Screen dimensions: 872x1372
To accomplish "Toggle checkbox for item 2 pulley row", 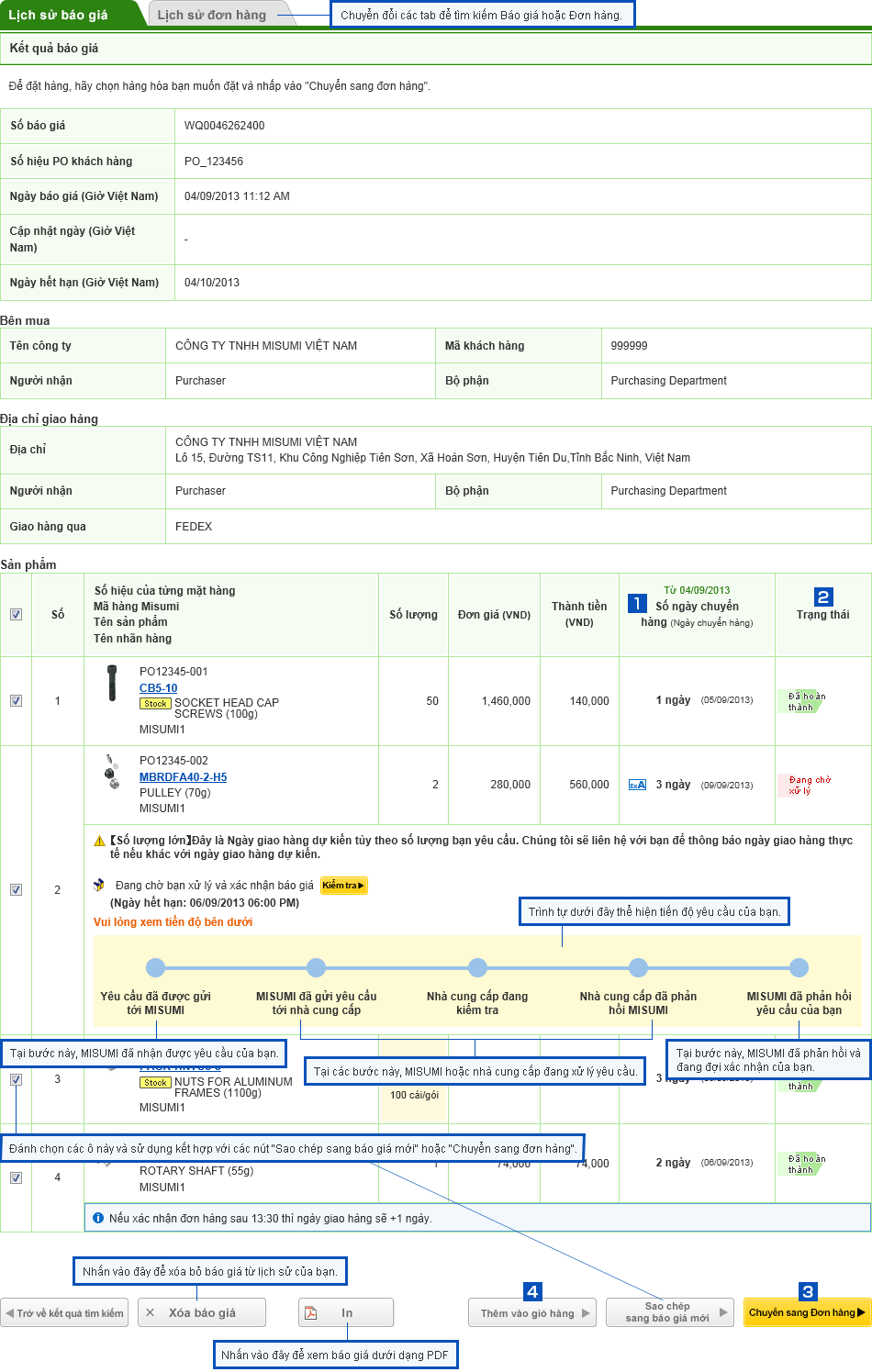I will [x=16, y=890].
